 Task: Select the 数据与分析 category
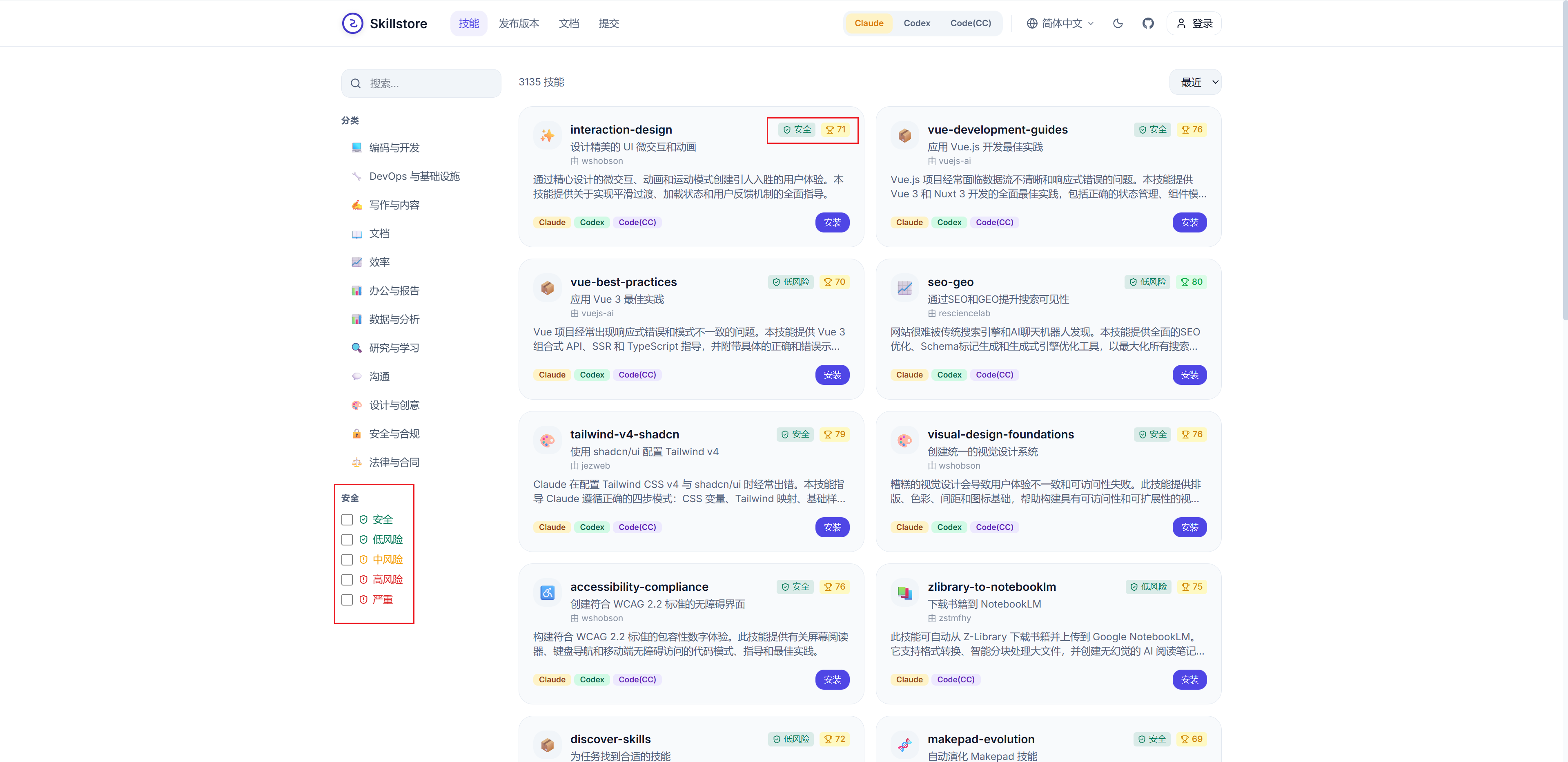click(x=421, y=320)
